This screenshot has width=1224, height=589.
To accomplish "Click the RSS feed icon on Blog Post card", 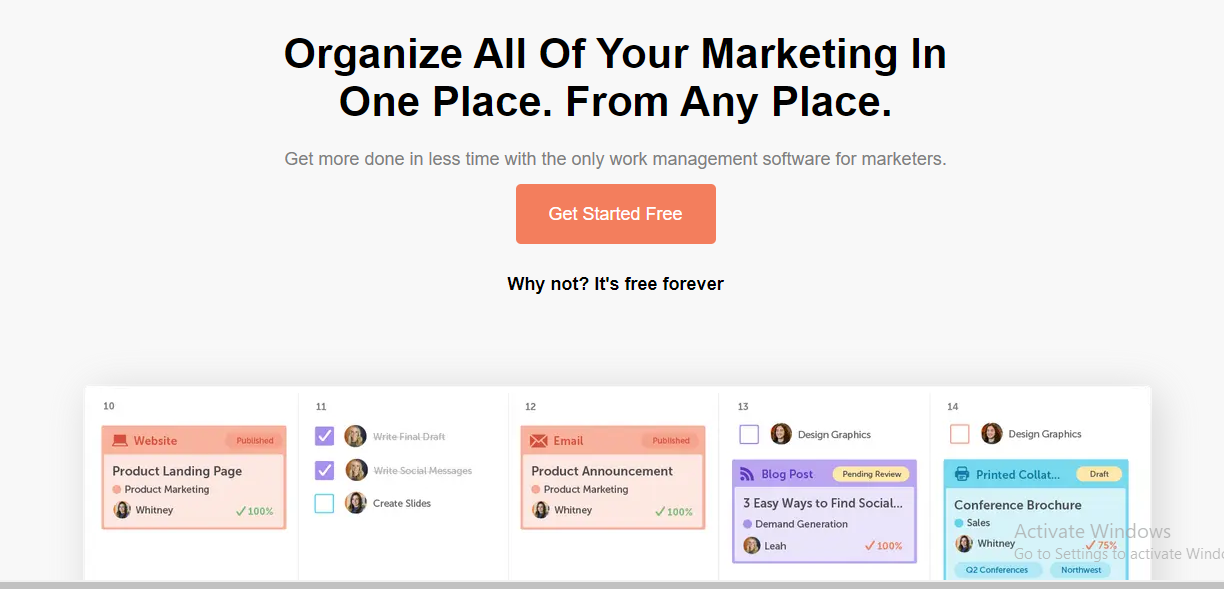I will 747,474.
